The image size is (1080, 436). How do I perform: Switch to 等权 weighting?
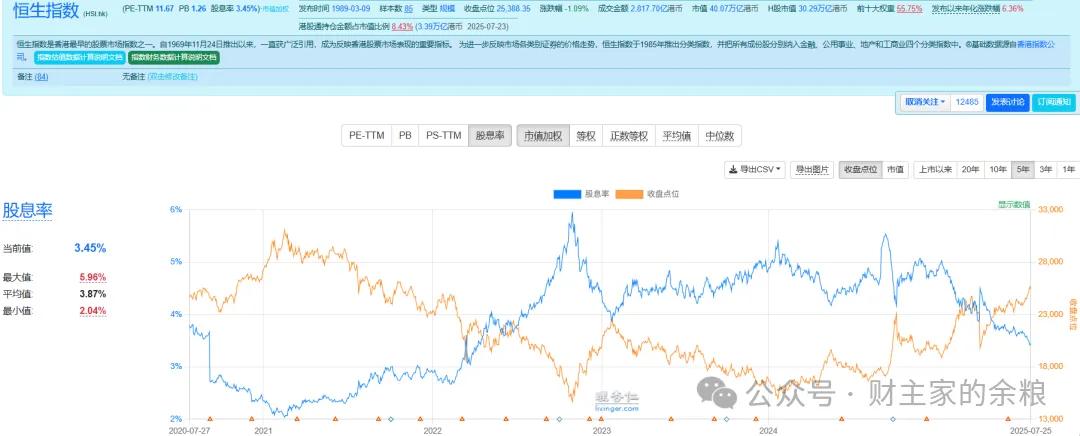click(586, 136)
